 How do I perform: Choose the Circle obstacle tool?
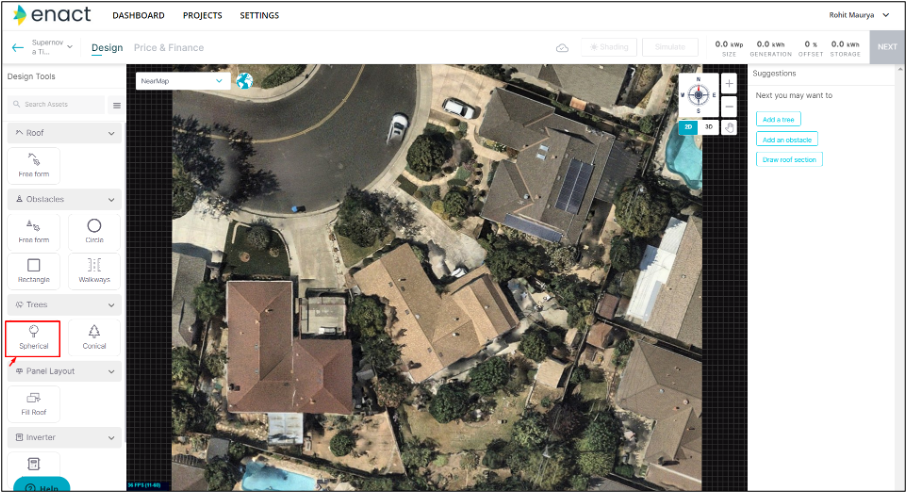[94, 231]
